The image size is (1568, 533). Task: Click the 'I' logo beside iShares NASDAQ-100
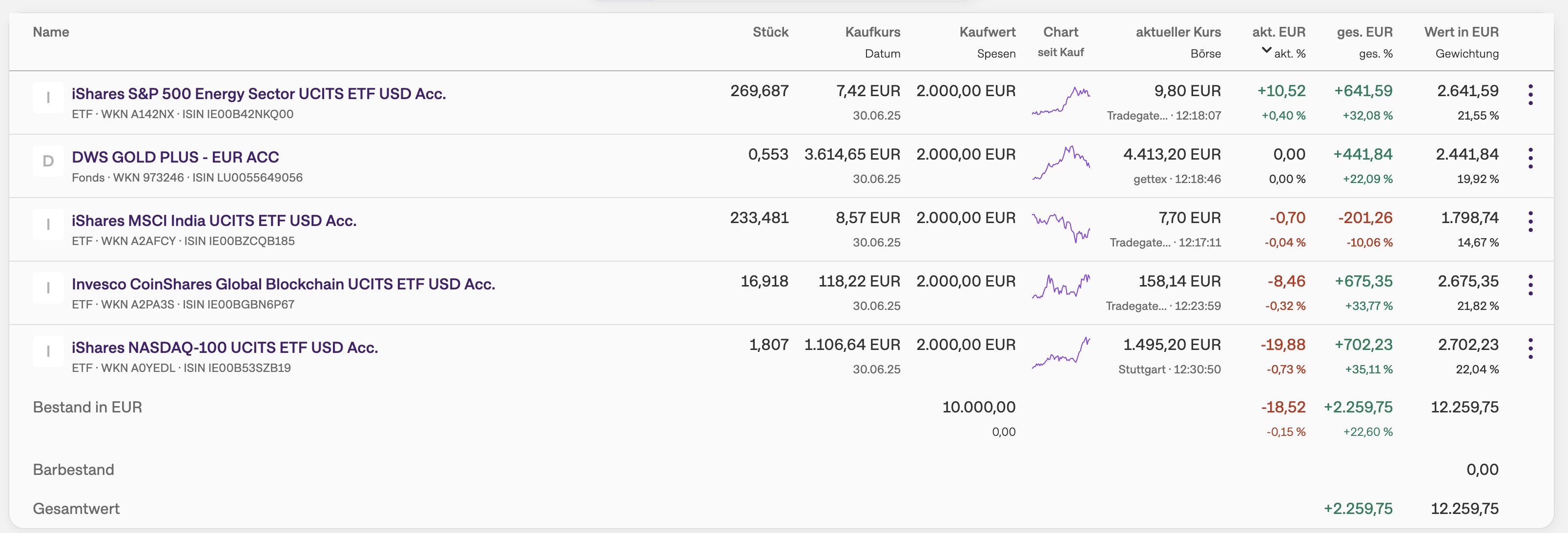pyautogui.click(x=48, y=351)
